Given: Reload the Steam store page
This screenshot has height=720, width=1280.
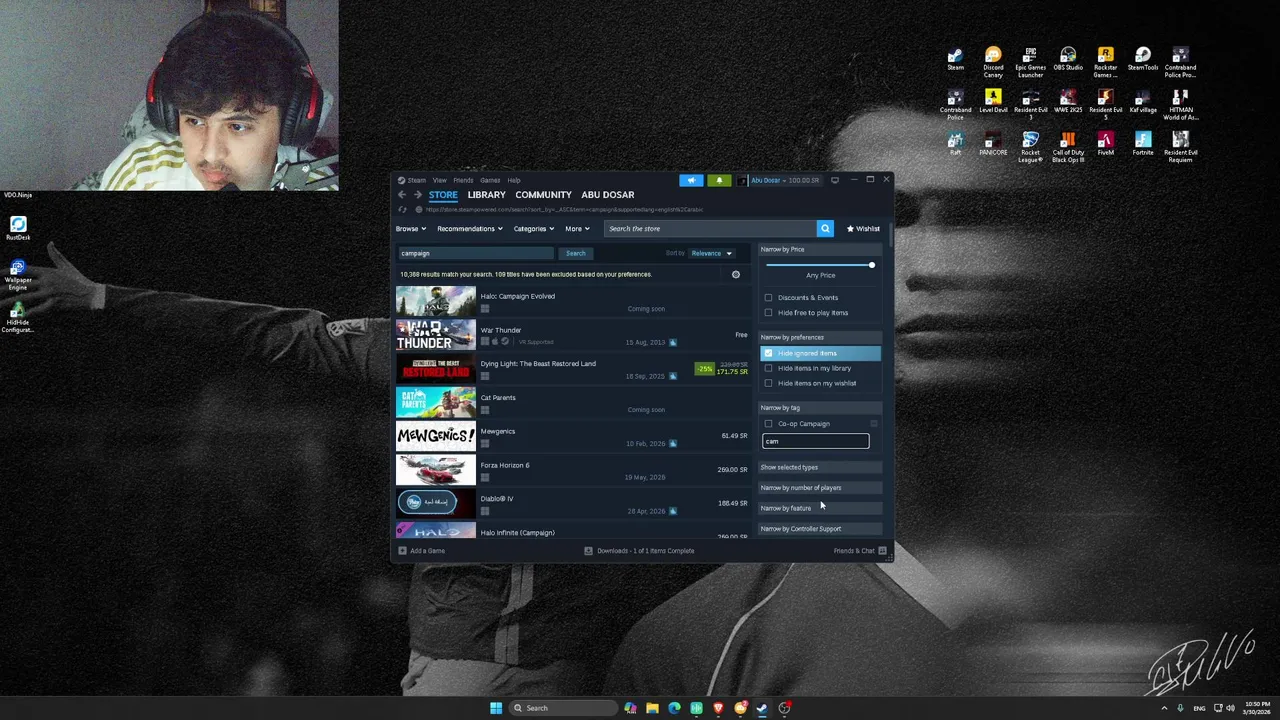Looking at the screenshot, I should pos(402,210).
